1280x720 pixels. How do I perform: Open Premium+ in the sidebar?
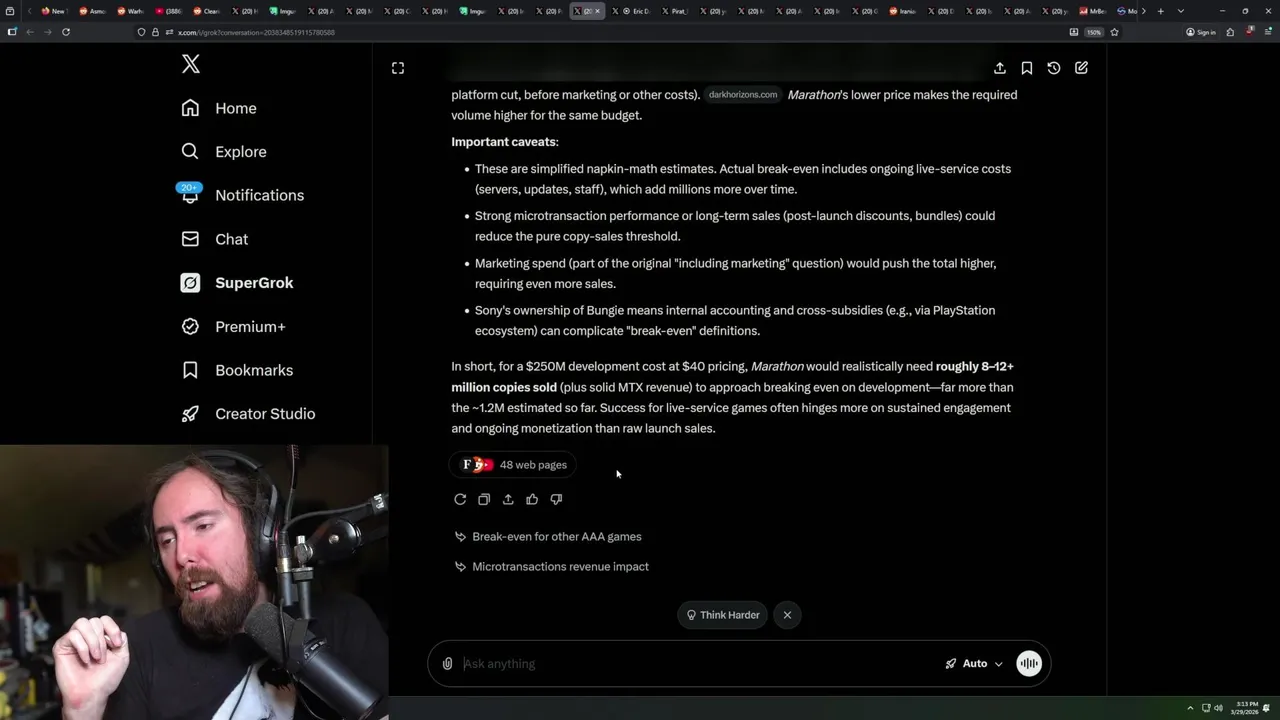point(233,326)
